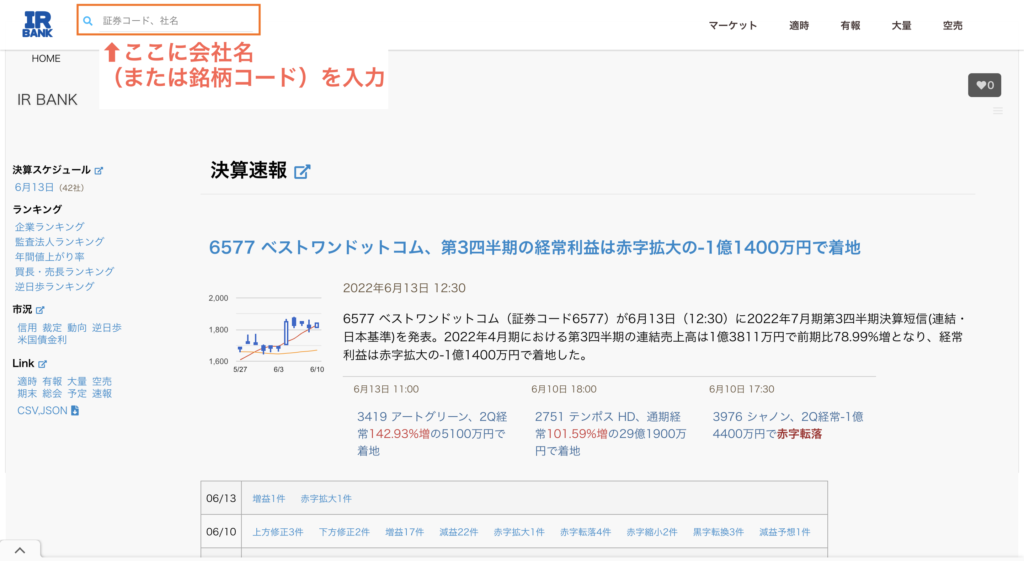Open 監査法人ランキング
Image resolution: width=1024 pixels, height=561 pixels.
coord(59,242)
